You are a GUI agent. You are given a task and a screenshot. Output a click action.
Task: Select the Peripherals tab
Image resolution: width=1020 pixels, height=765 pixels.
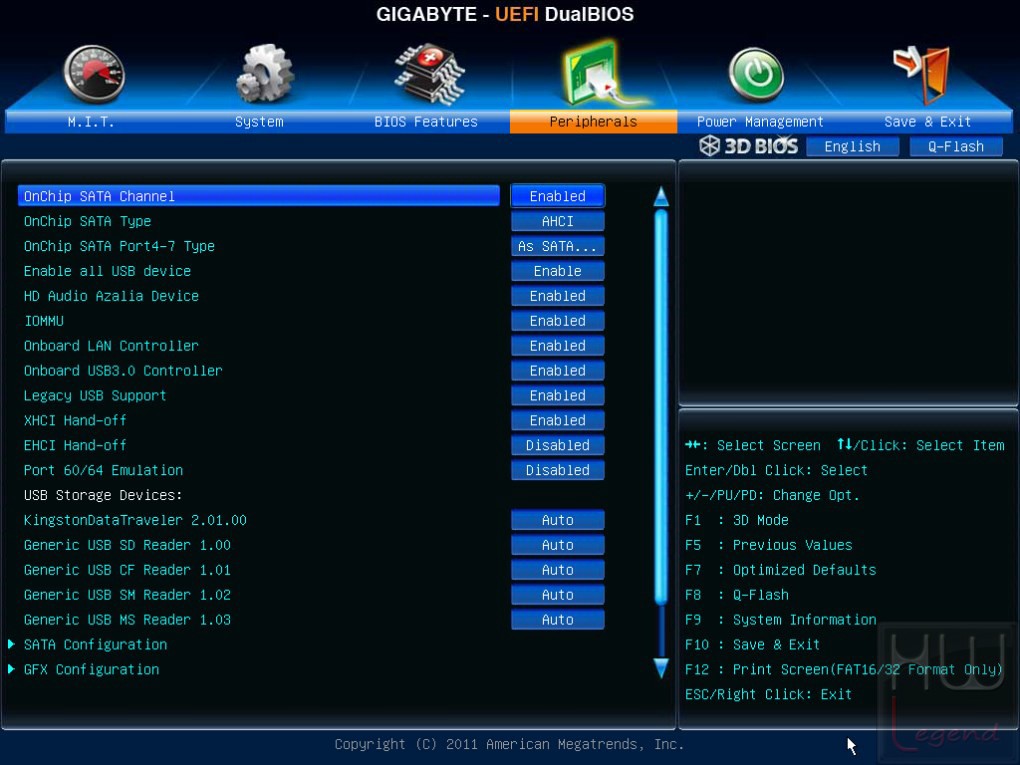593,122
